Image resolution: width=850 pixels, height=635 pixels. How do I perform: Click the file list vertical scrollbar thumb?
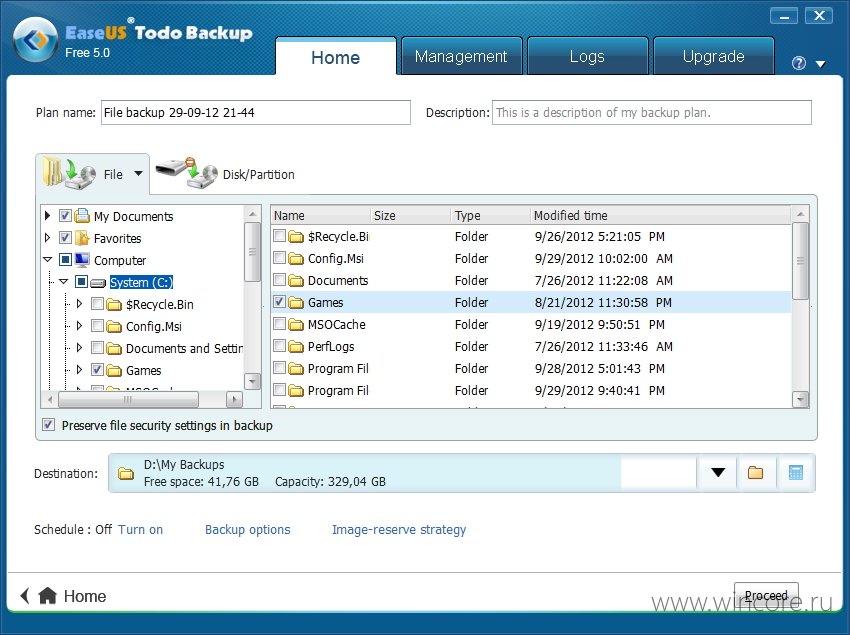click(800, 261)
